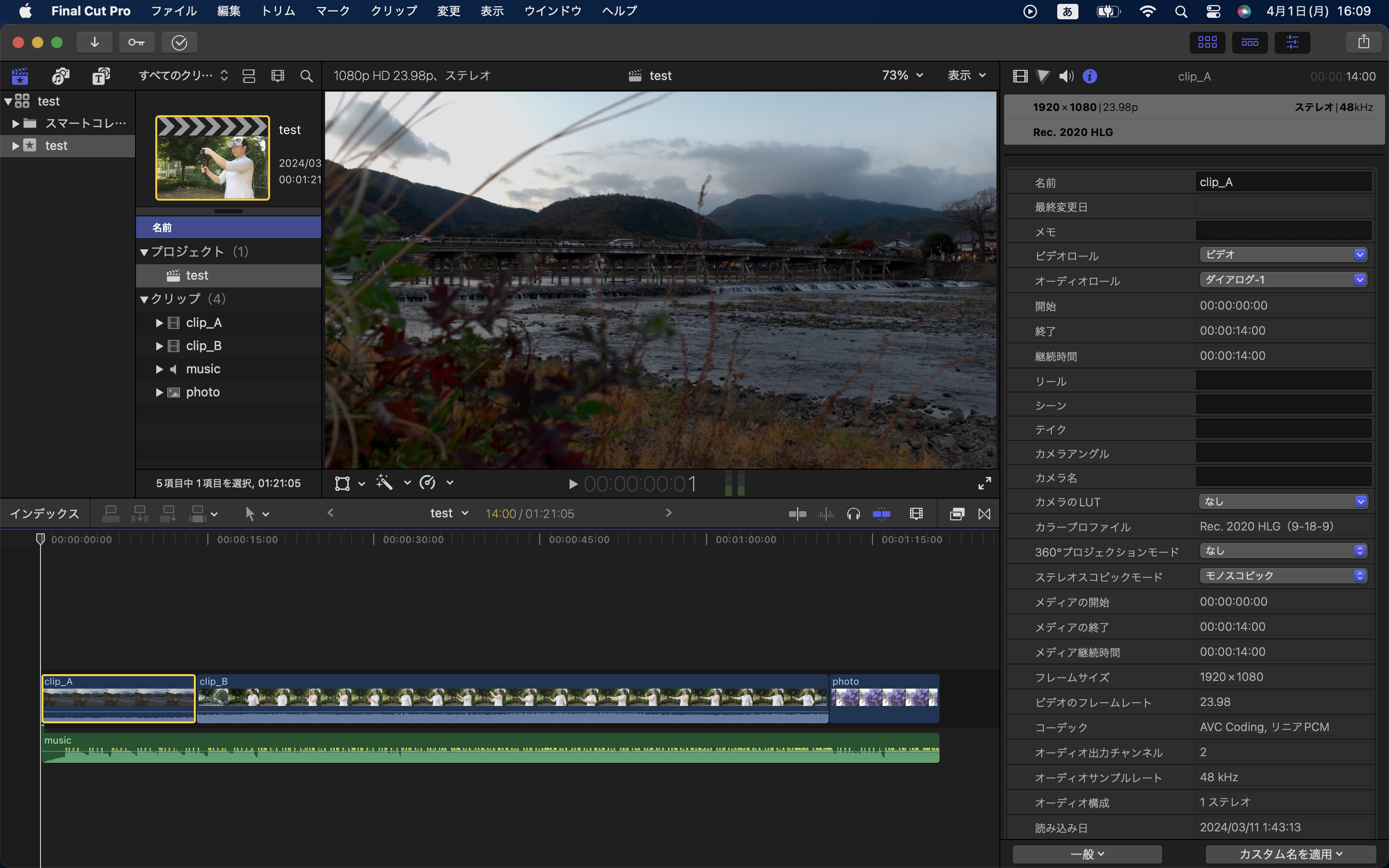Viewport: 1389px width, 868px height.
Task: Click the メモ input field
Action: pos(1283,231)
